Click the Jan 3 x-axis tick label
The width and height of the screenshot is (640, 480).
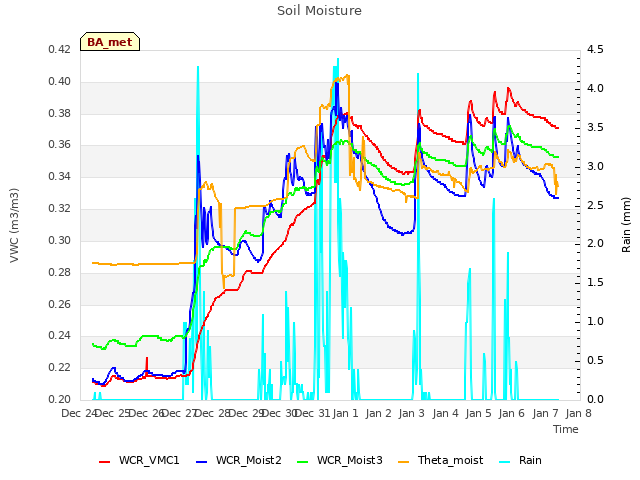[x=411, y=413]
